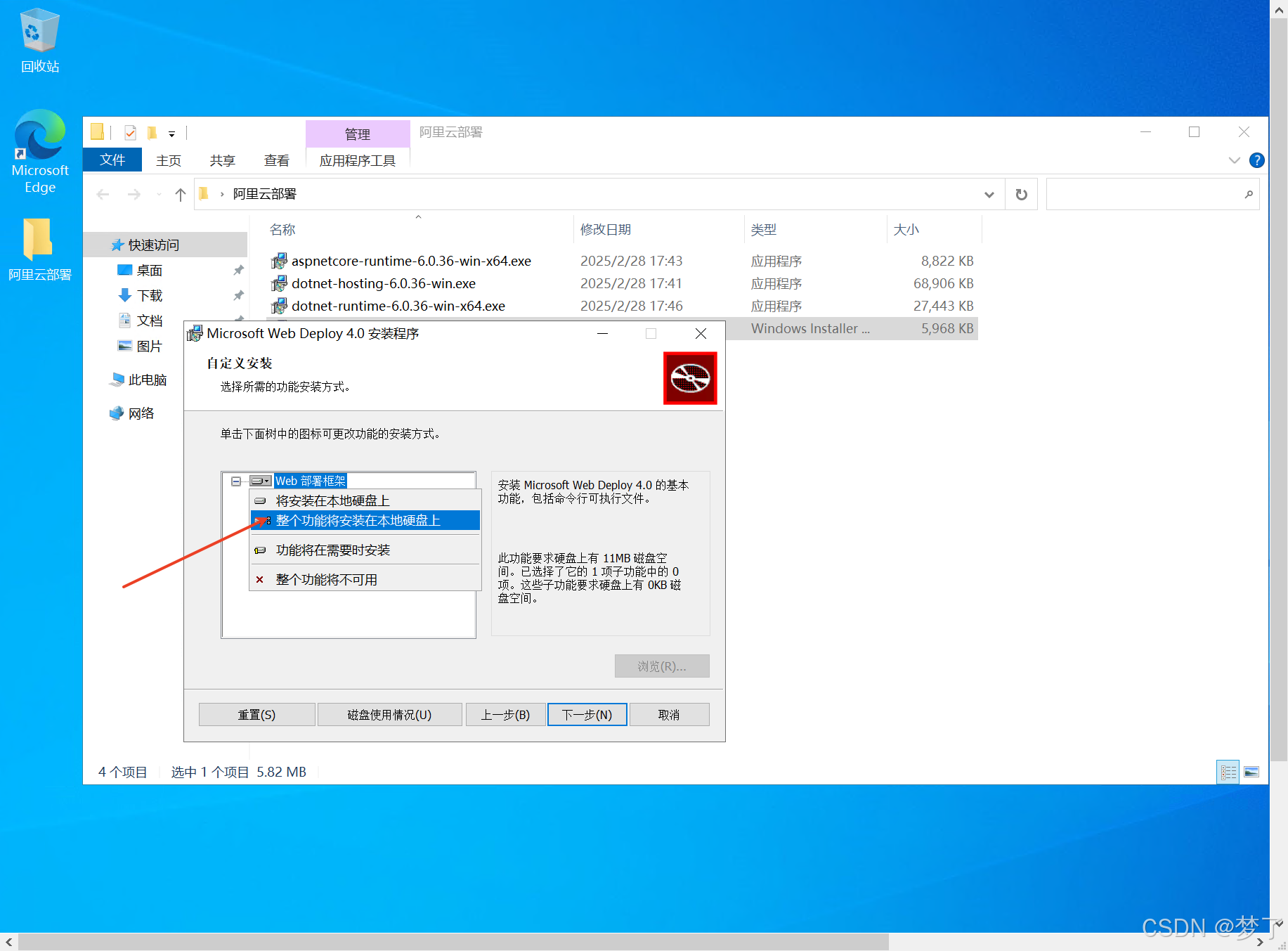Switch to details view icon in status bar
Screen dimensions: 1288x951
[x=1228, y=772]
